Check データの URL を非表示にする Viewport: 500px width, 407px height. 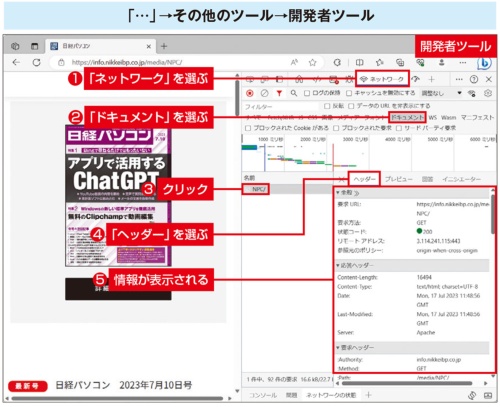(x=351, y=106)
